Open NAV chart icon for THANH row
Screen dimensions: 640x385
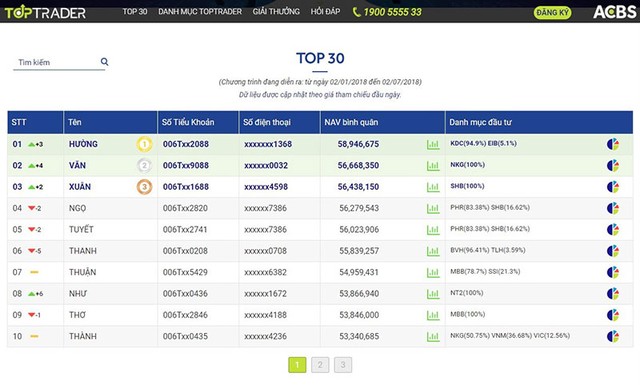tap(433, 251)
